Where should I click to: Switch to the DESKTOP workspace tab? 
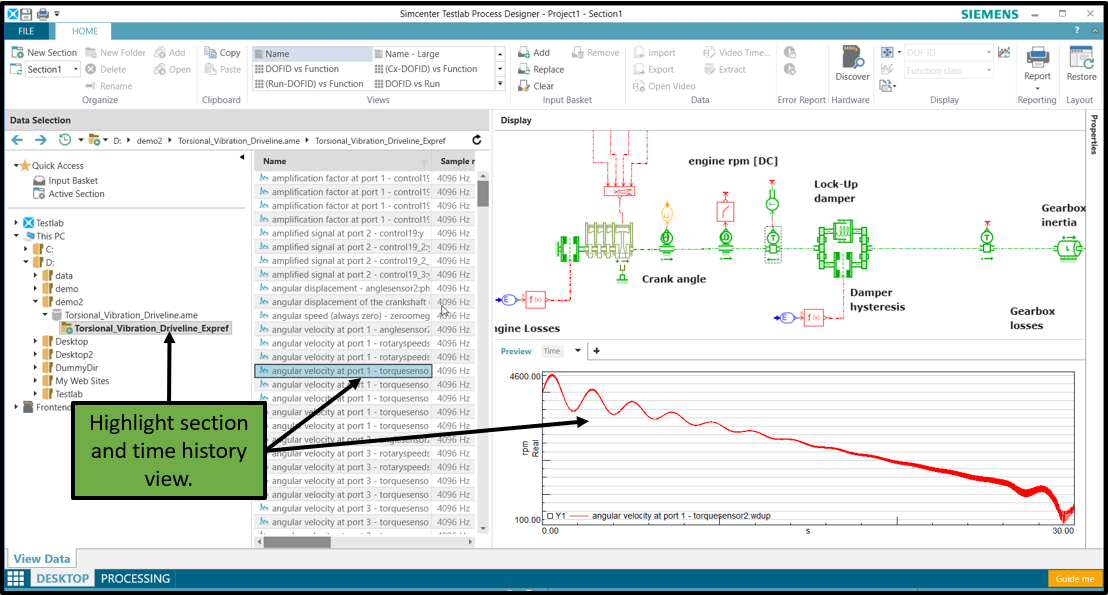63,578
